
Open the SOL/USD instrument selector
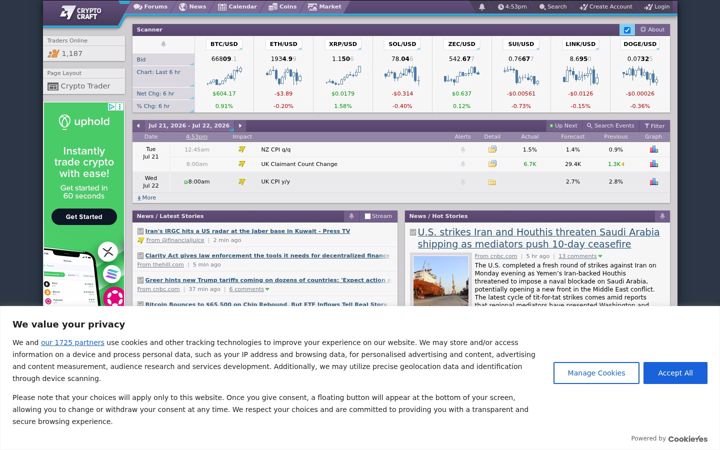(x=402, y=44)
